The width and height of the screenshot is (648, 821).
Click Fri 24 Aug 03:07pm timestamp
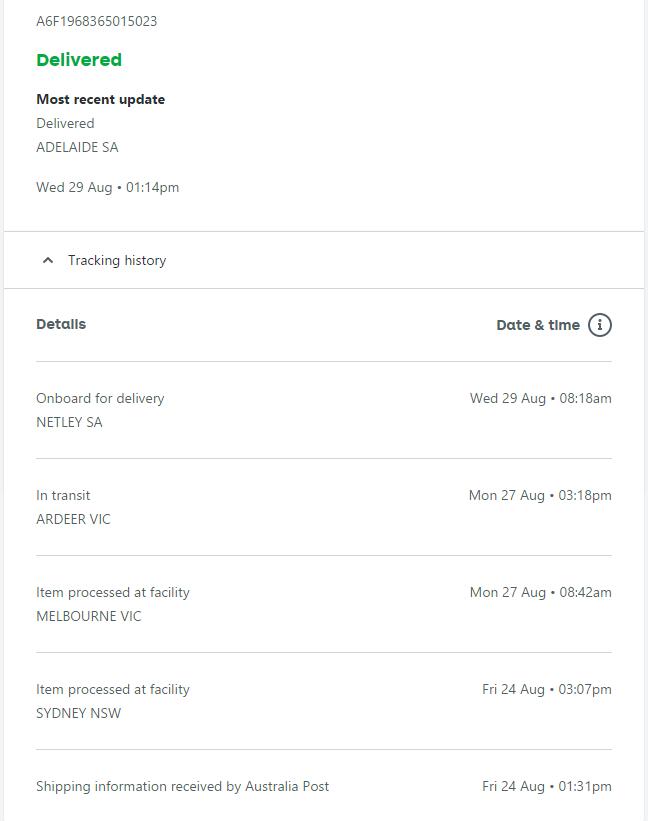pos(547,689)
